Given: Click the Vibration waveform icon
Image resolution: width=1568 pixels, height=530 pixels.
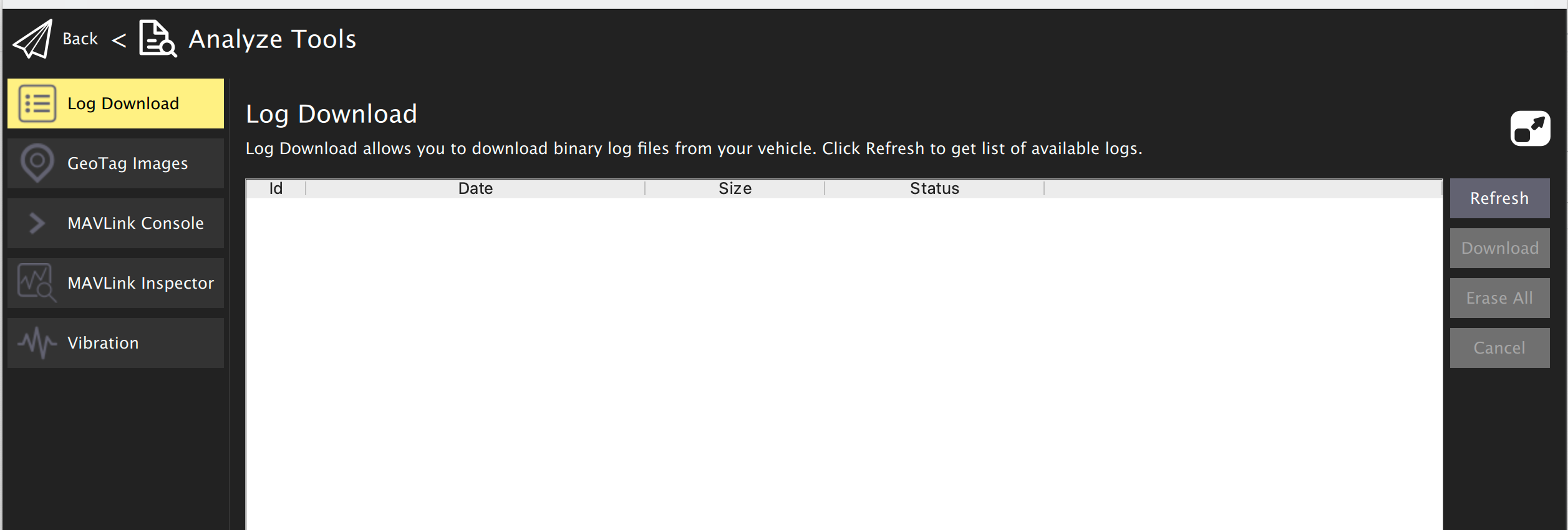Looking at the screenshot, I should click(37, 343).
